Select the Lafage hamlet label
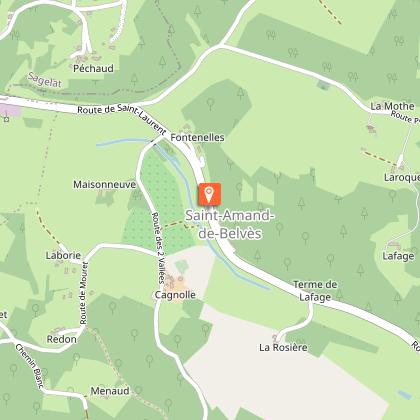The width and height of the screenshot is (420, 420). tap(398, 256)
